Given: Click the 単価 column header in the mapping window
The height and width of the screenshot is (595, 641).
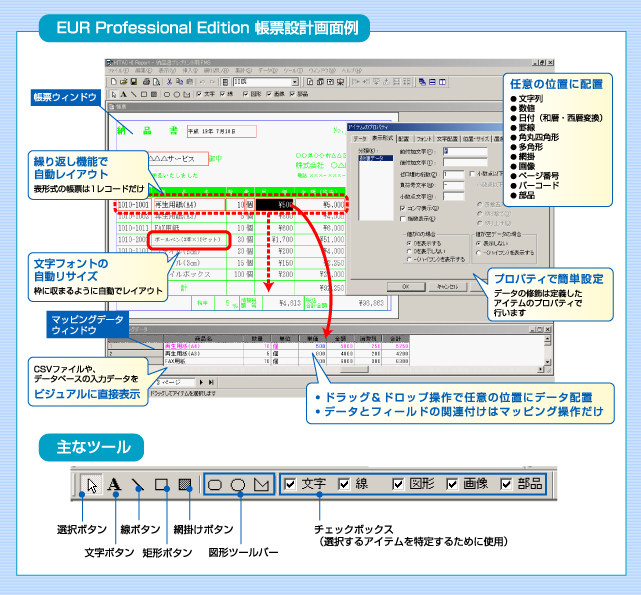Looking at the screenshot, I should click(313, 339).
